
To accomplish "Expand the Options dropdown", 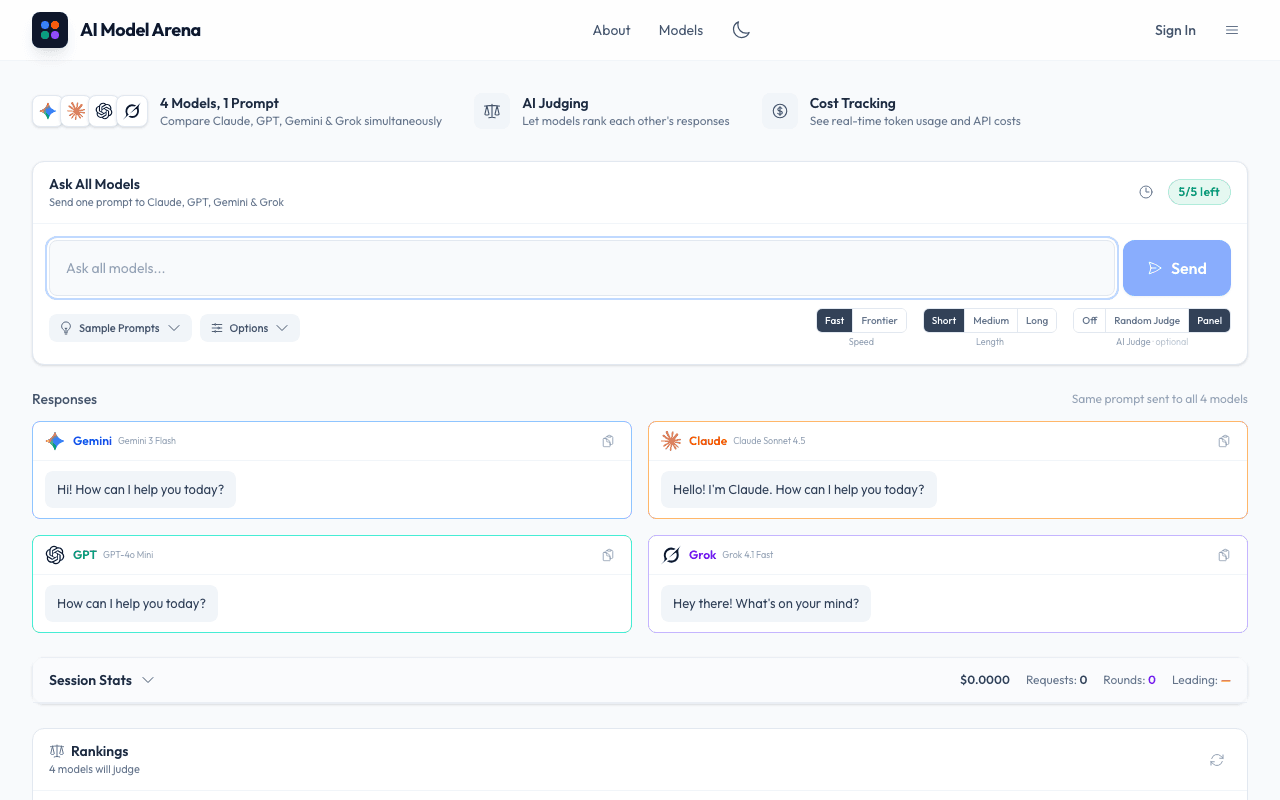I will (249, 328).
